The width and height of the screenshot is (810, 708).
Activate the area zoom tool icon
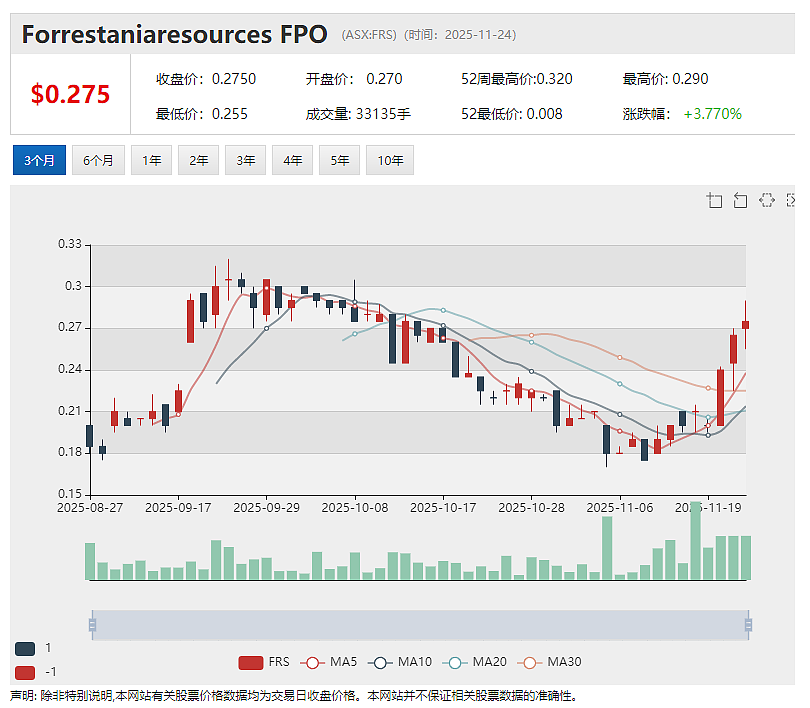pos(714,200)
